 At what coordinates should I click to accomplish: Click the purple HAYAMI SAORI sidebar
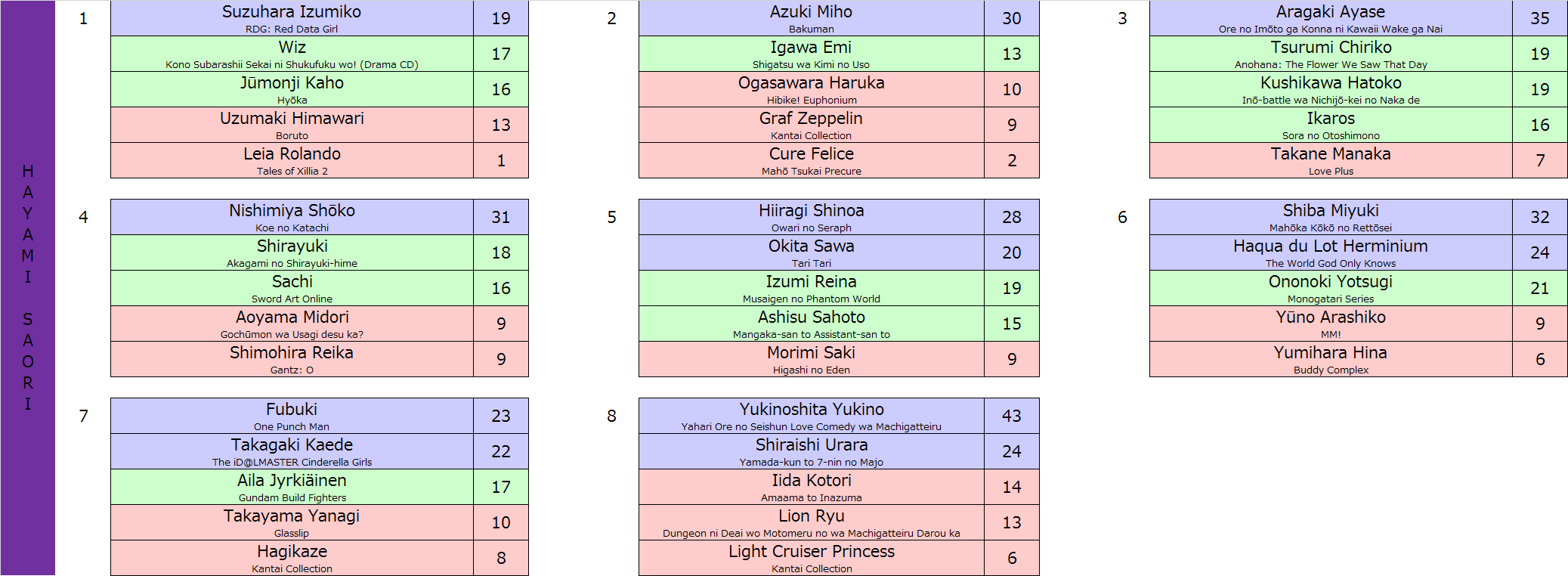pos(28,288)
